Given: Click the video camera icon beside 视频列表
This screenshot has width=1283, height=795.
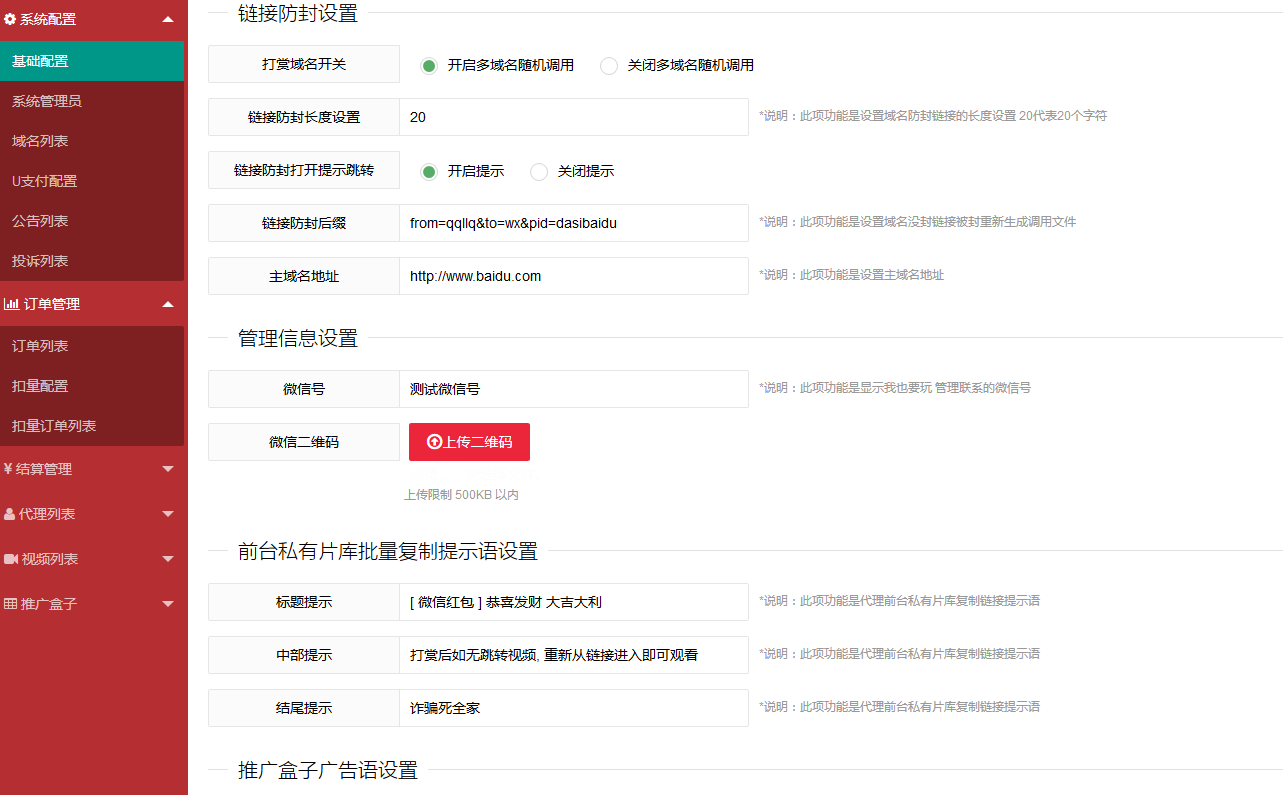Looking at the screenshot, I should click(11, 559).
